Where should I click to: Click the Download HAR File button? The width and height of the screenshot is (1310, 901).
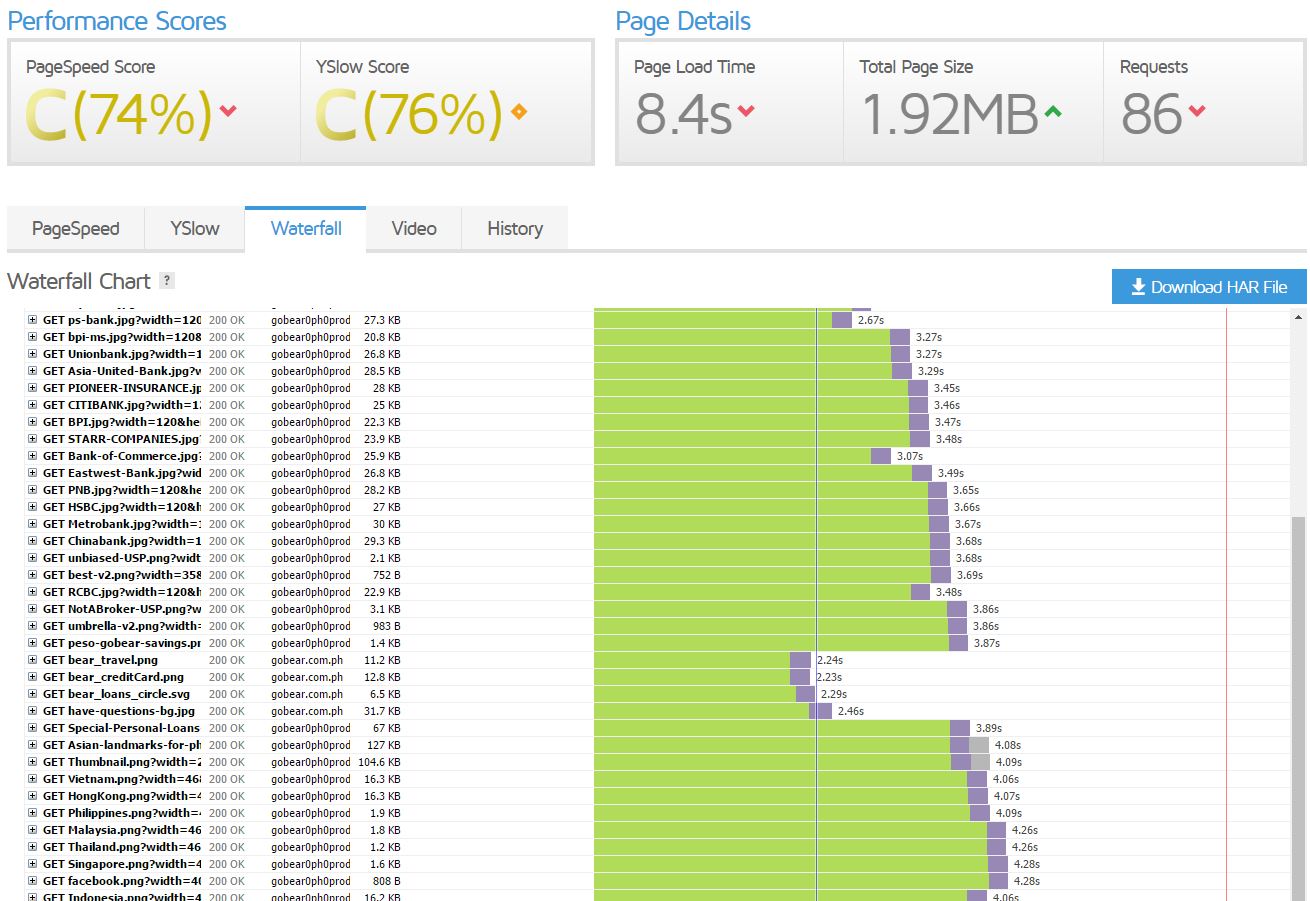tap(1208, 287)
